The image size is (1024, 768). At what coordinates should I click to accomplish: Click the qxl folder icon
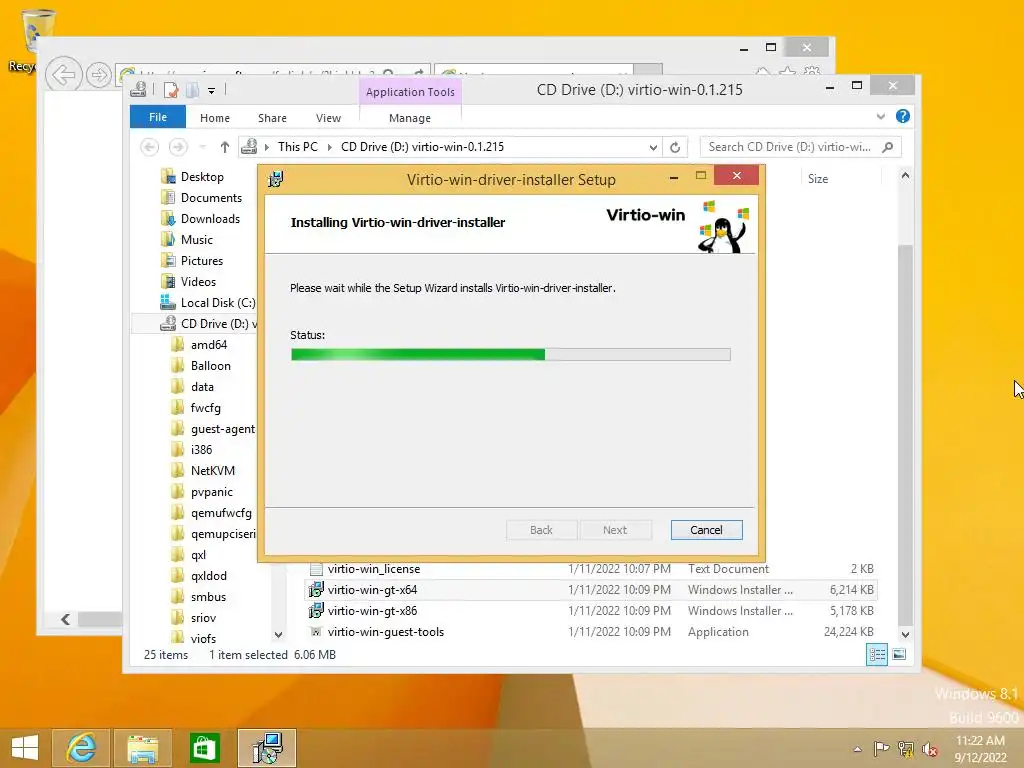(178, 554)
